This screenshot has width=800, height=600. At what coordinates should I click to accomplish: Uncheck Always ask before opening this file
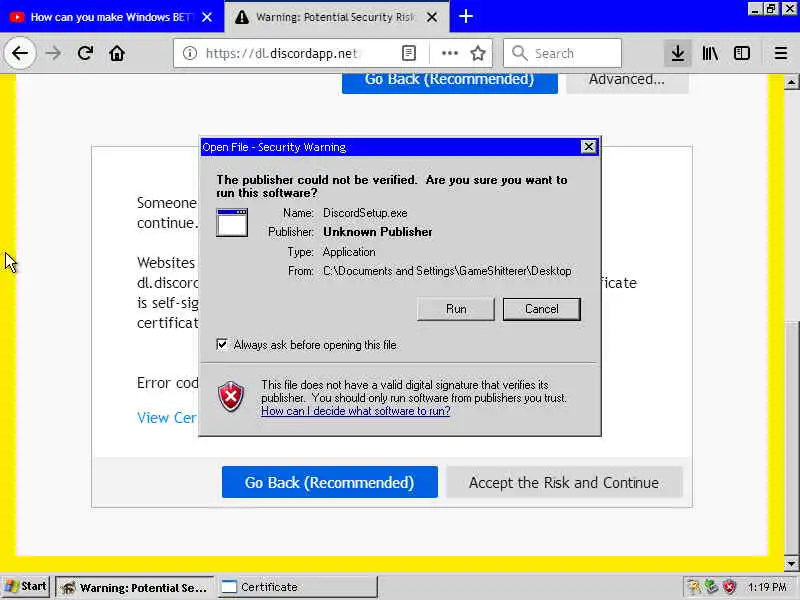[222, 344]
